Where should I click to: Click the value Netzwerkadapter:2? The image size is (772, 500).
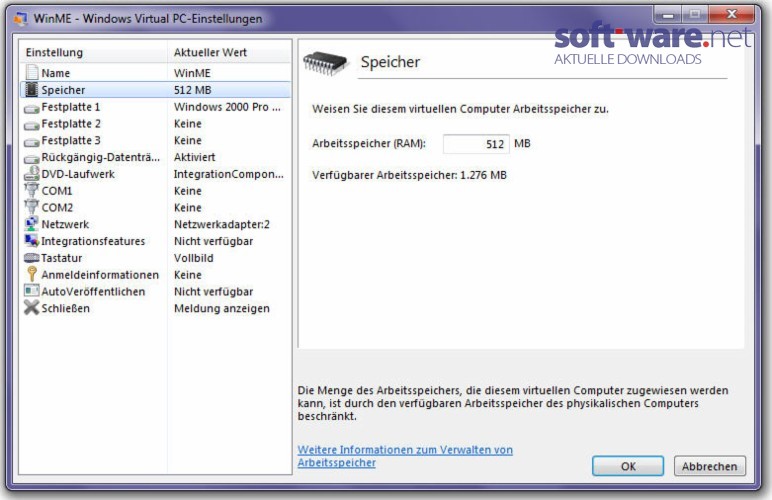coord(222,224)
